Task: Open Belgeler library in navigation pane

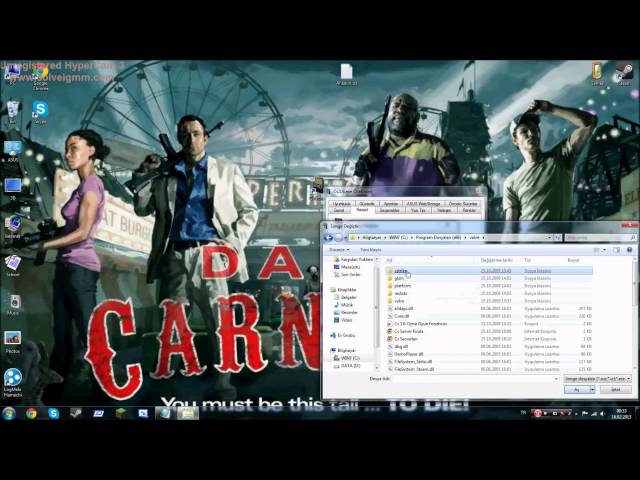Action: click(x=345, y=297)
